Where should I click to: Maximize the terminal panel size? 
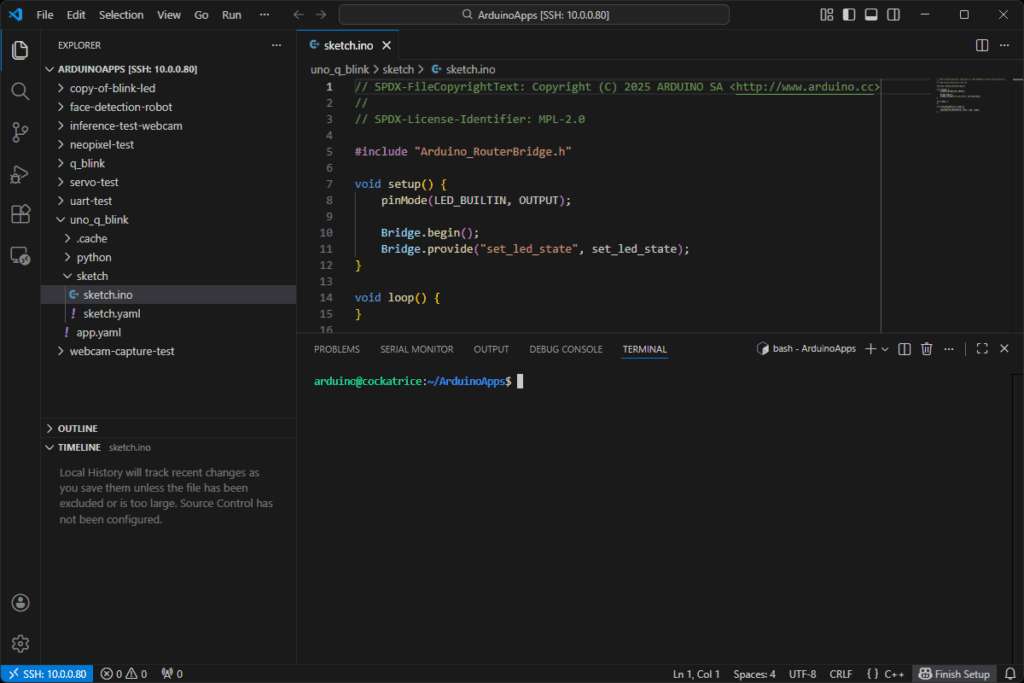pyautogui.click(x=982, y=349)
